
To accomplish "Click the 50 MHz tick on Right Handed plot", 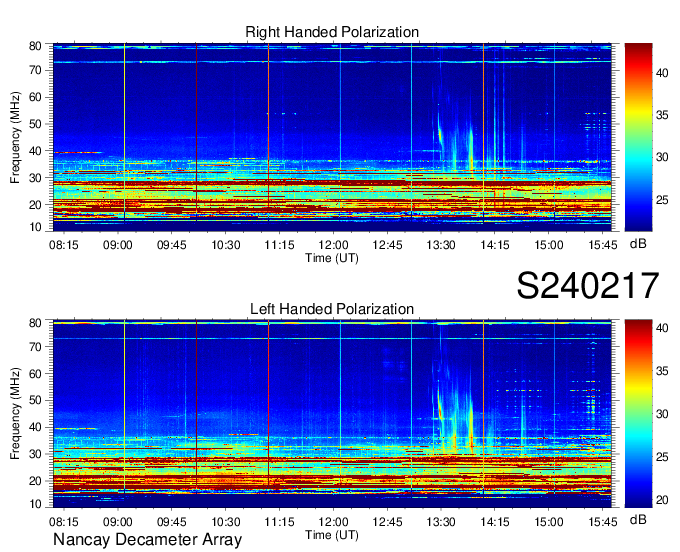I will point(35,124).
